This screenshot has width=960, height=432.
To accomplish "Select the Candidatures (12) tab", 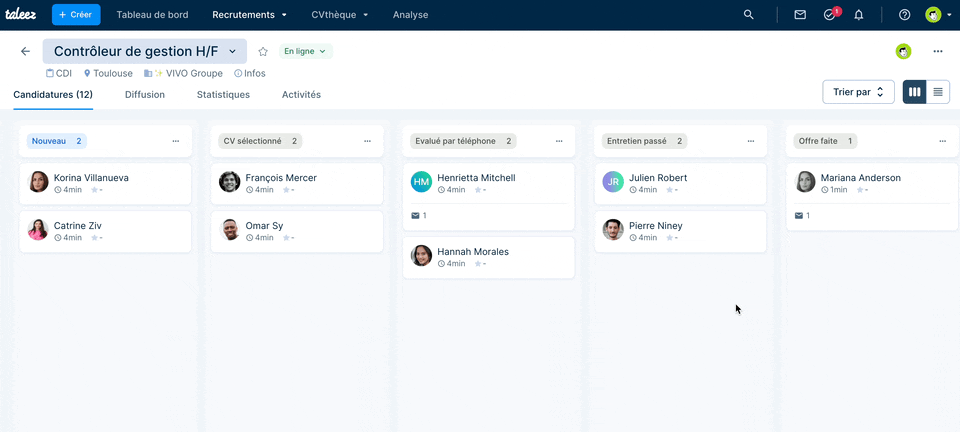I will click(53, 95).
